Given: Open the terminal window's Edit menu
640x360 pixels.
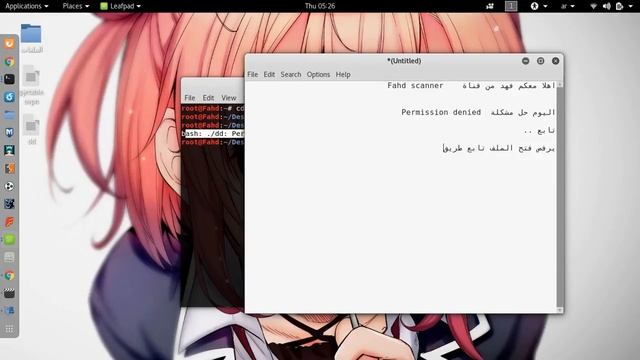Looking at the screenshot, I should pyautogui.click(x=208, y=98).
